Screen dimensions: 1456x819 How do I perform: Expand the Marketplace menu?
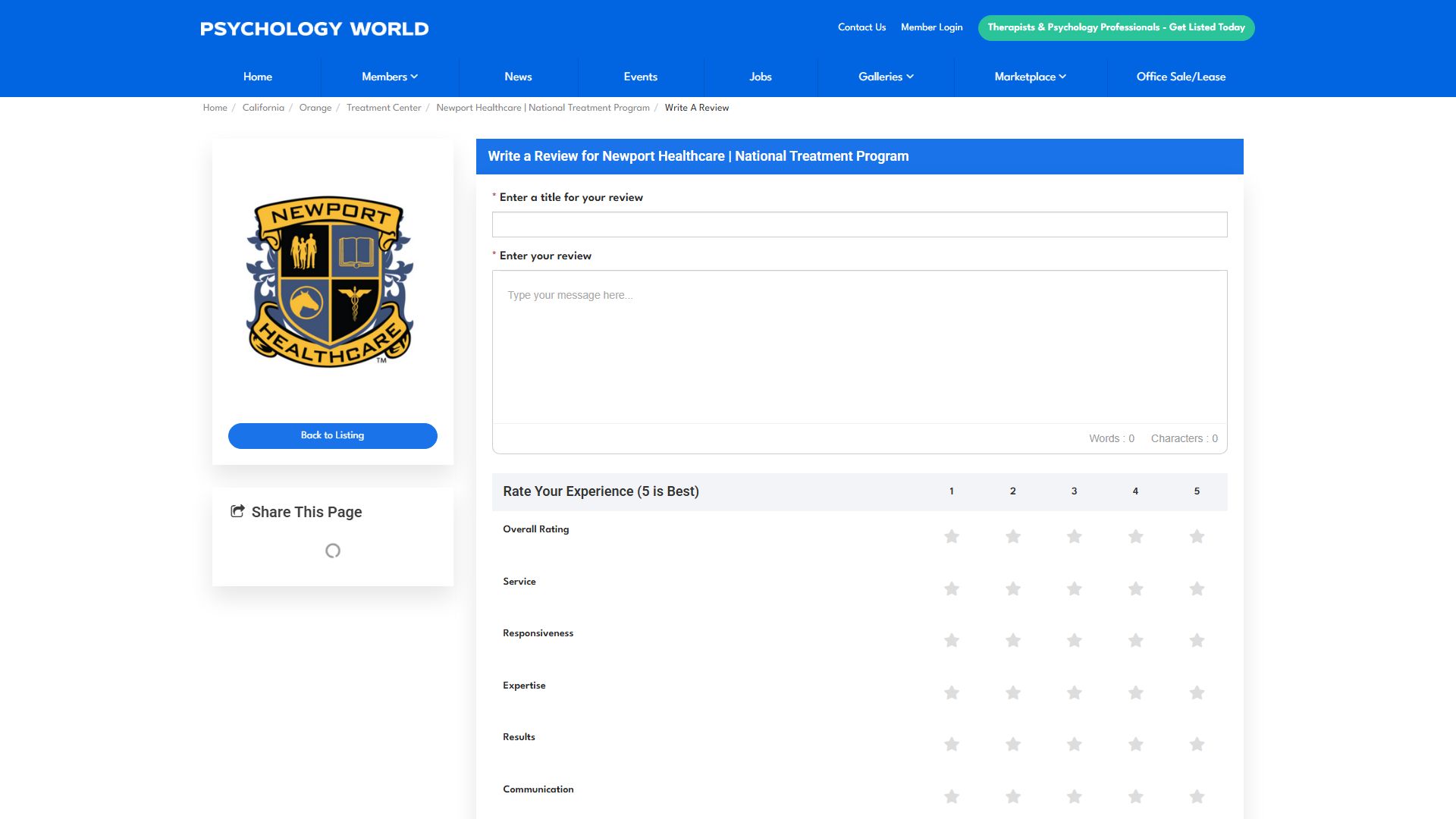click(1030, 77)
